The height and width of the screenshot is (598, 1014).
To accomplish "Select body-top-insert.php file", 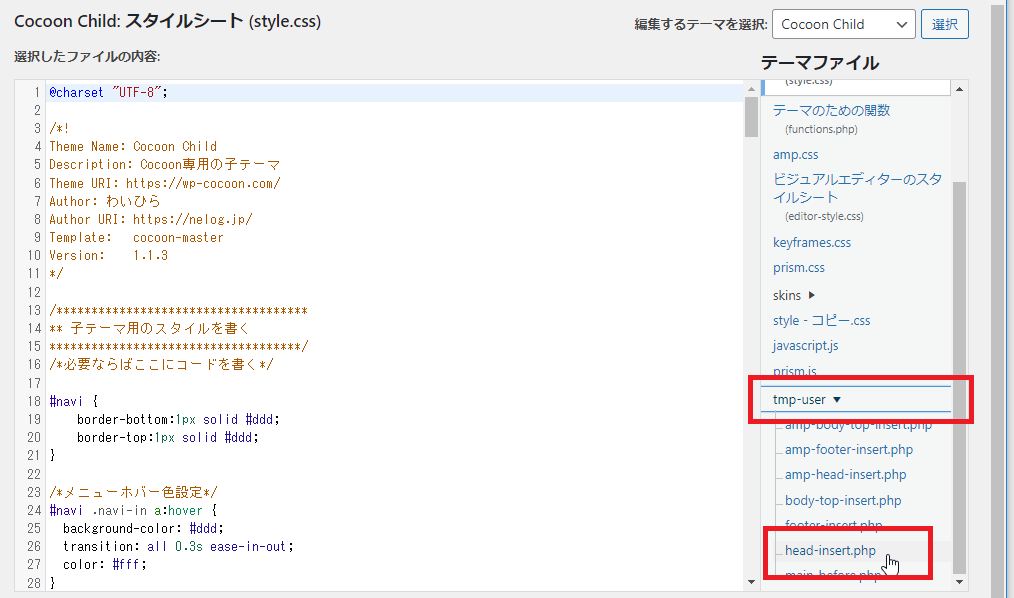I will tap(842, 501).
